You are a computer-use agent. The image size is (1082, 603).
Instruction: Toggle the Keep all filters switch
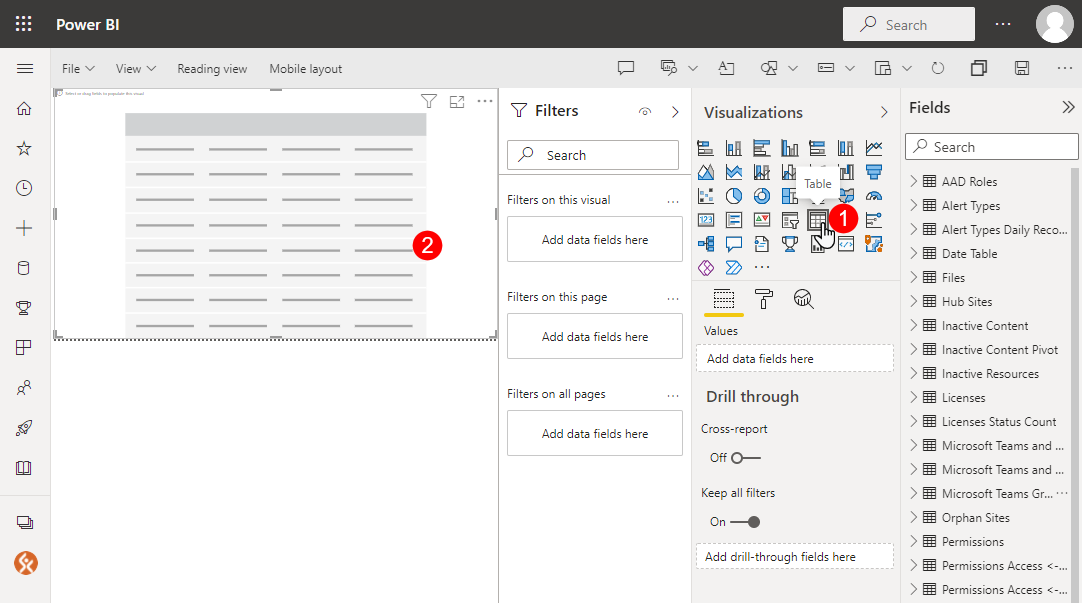745,522
